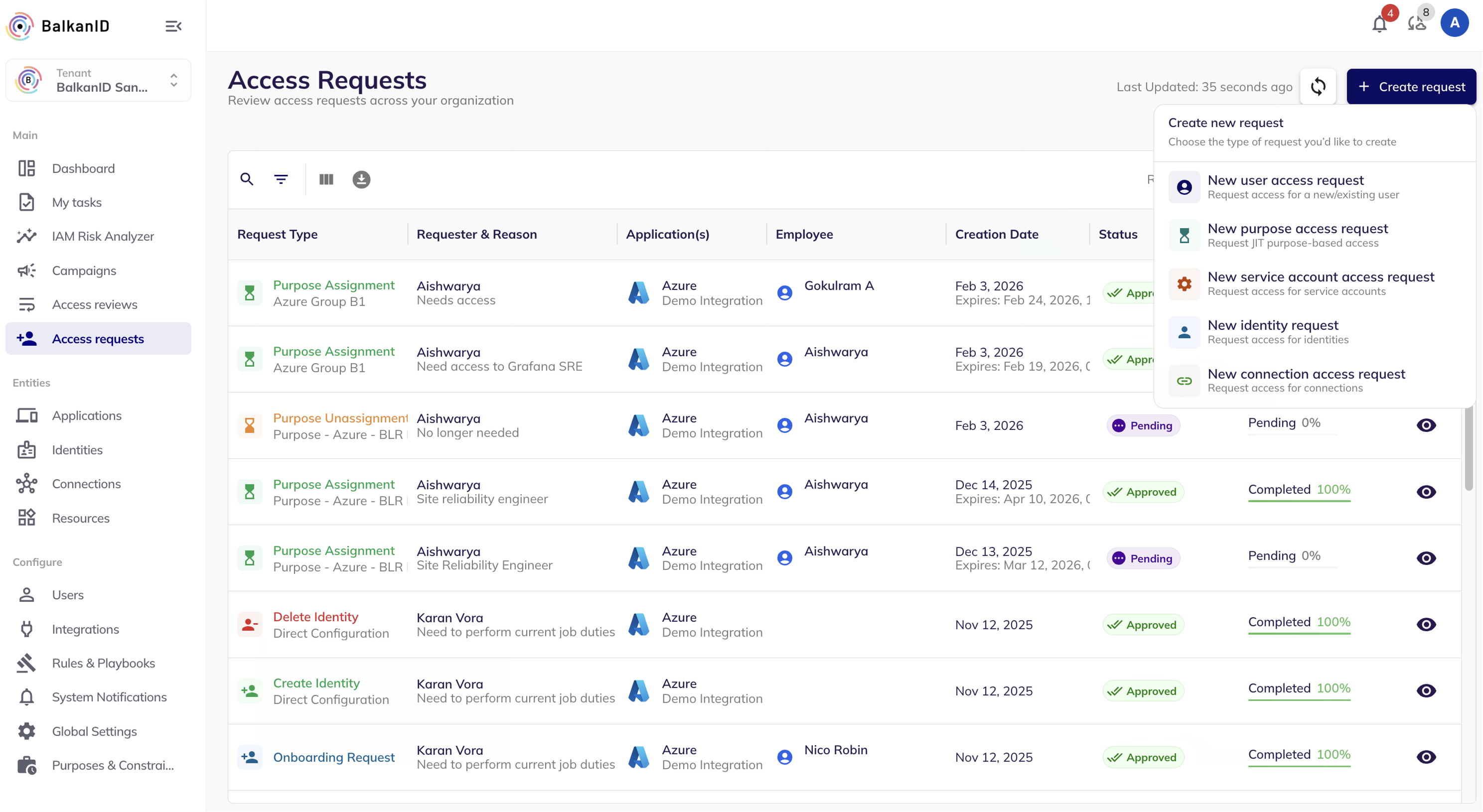
Task: Collapse the sidebar menu icon
Action: click(x=173, y=26)
